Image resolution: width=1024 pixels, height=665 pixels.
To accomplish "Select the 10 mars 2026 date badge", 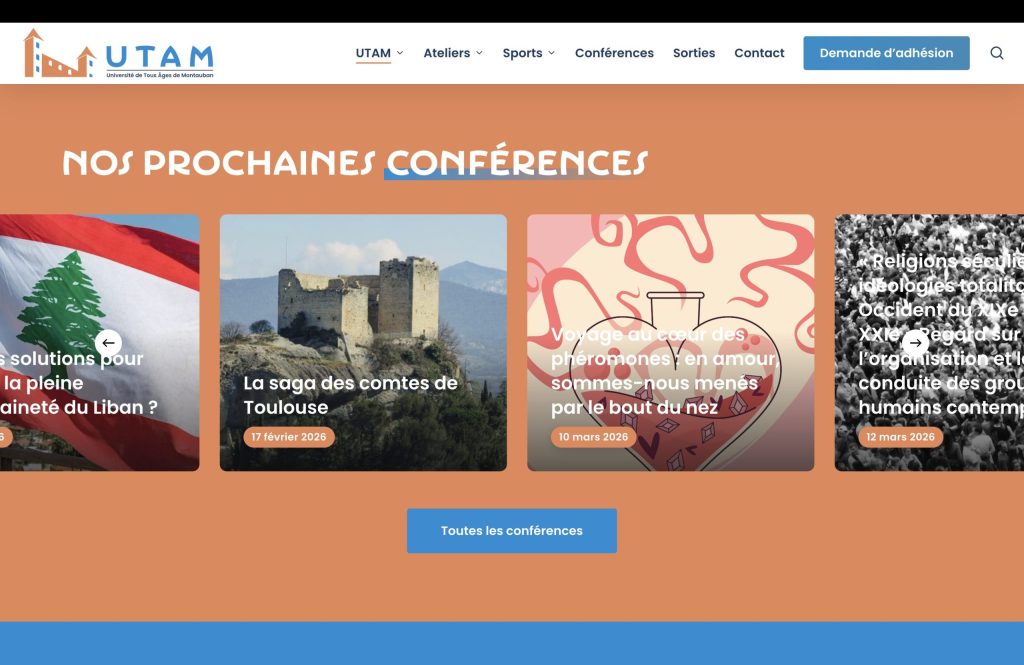I will point(593,437).
